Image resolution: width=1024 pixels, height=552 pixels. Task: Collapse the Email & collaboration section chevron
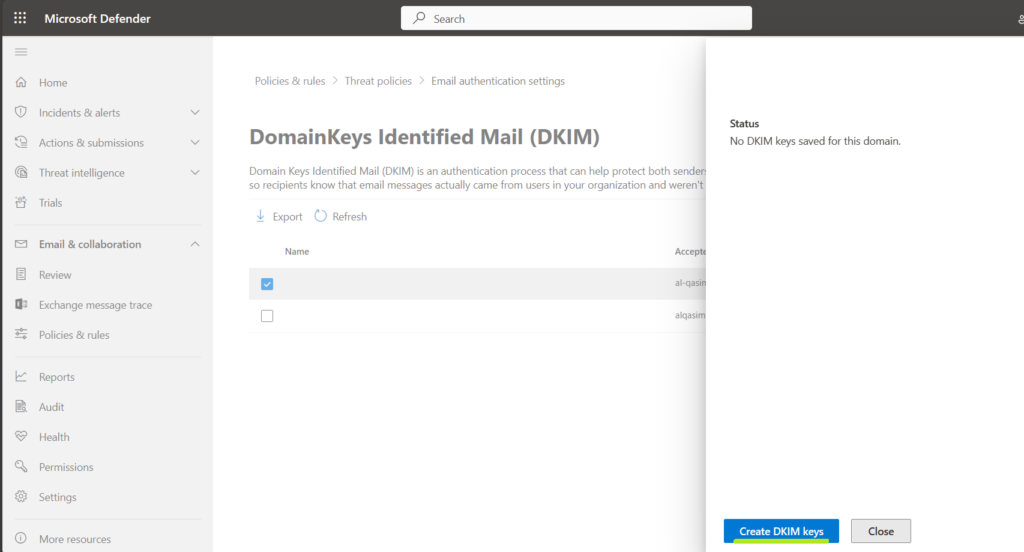195,244
